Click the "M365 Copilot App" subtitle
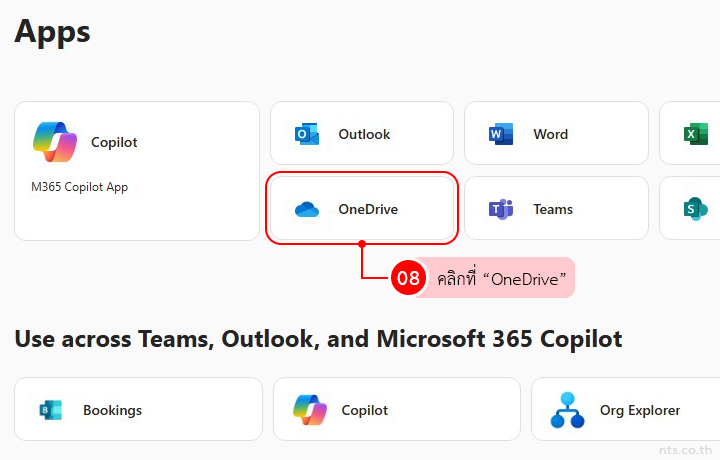The image size is (720, 460). point(79,187)
